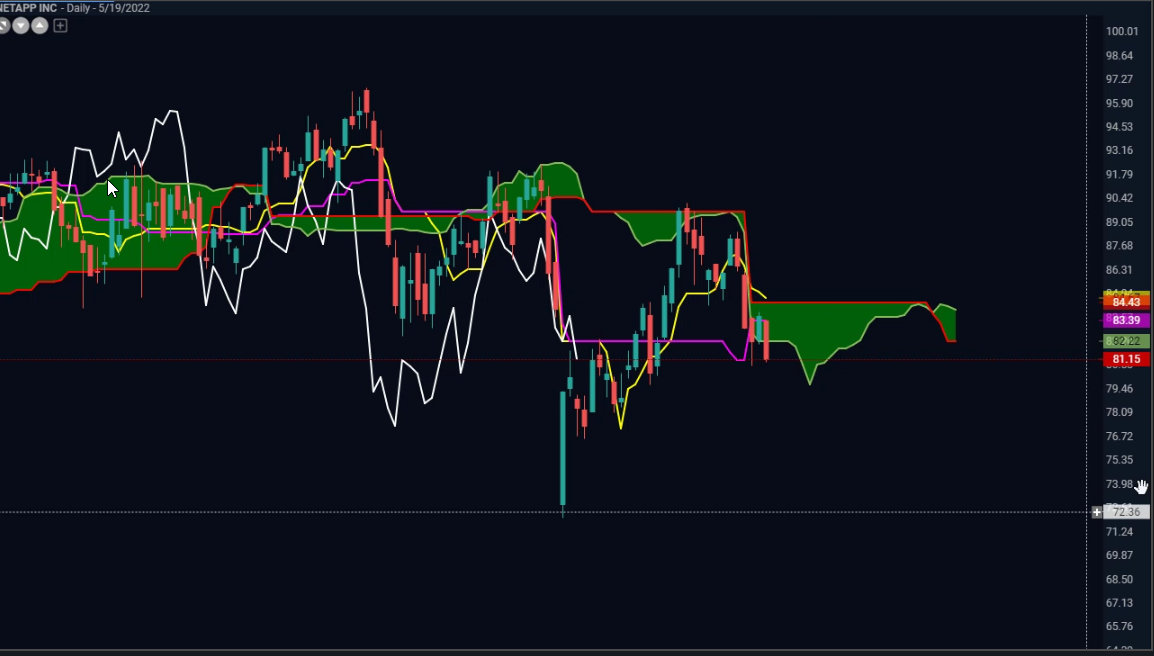Click the partially visible leftmost circle icon
Image resolution: width=1154 pixels, height=656 pixels.
point(3,26)
